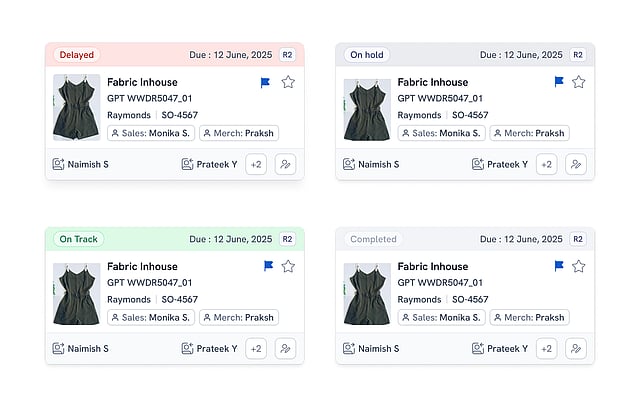The image size is (640, 407).
Task: Expand the +2 more assignees on the Completed card
Action: [x=546, y=348]
